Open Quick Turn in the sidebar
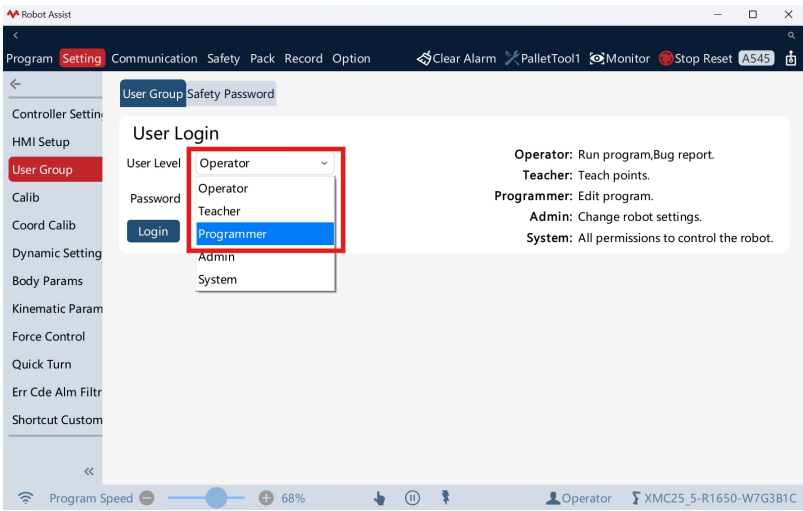 pyautogui.click(x=55, y=364)
